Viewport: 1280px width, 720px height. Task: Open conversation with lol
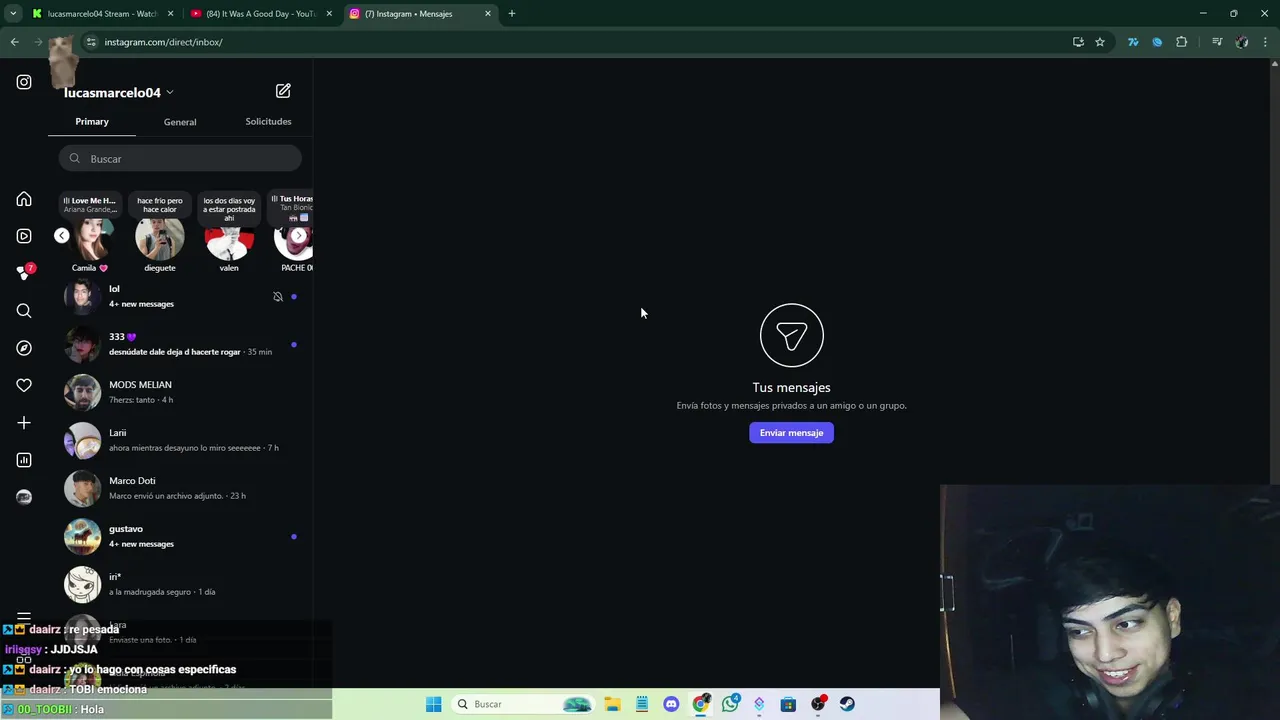pos(180,296)
